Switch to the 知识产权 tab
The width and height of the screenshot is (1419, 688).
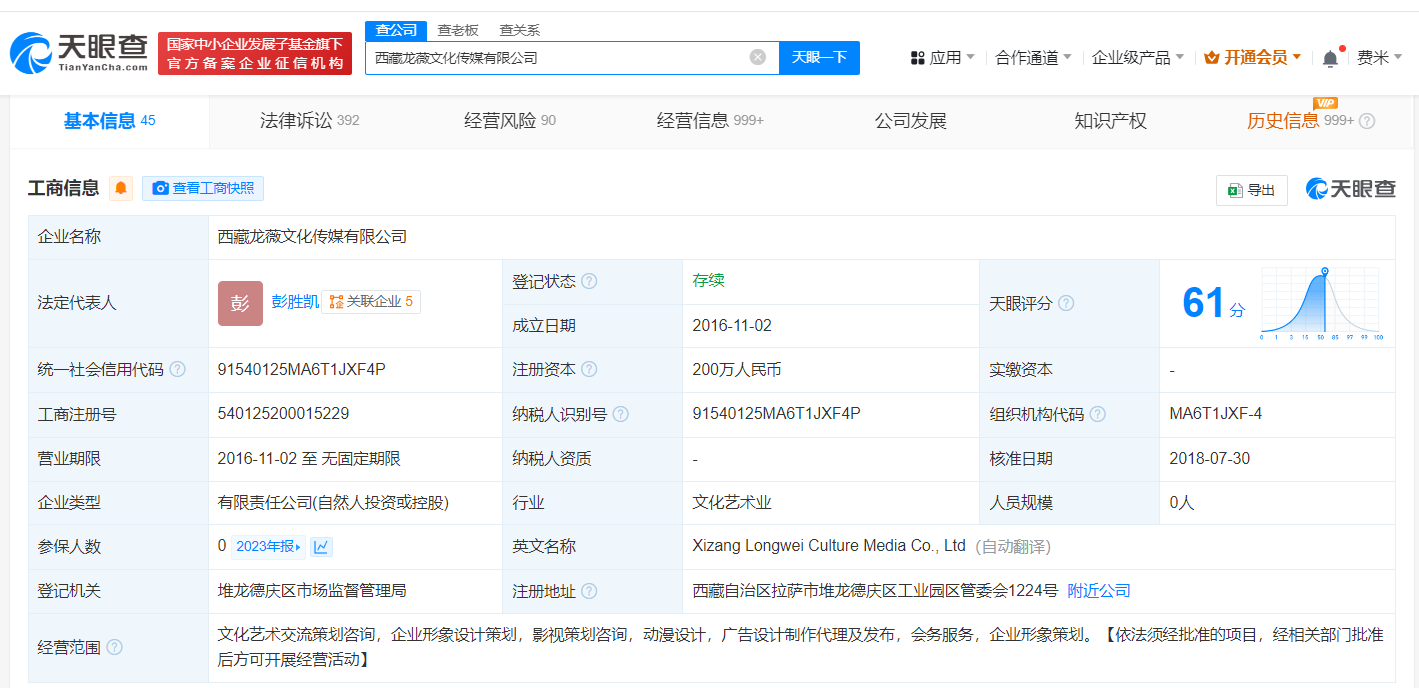click(1110, 121)
